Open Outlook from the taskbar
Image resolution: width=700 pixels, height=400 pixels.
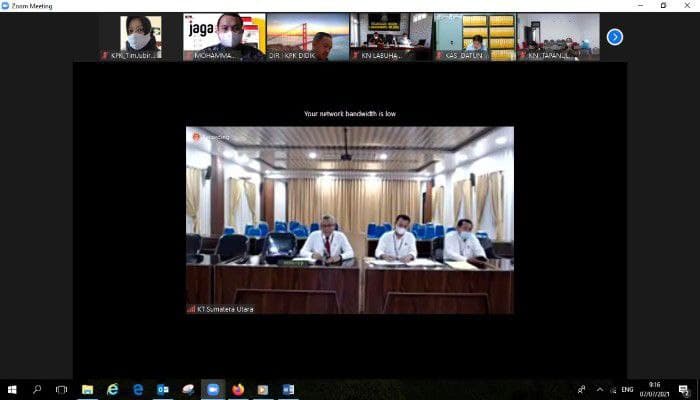163,390
